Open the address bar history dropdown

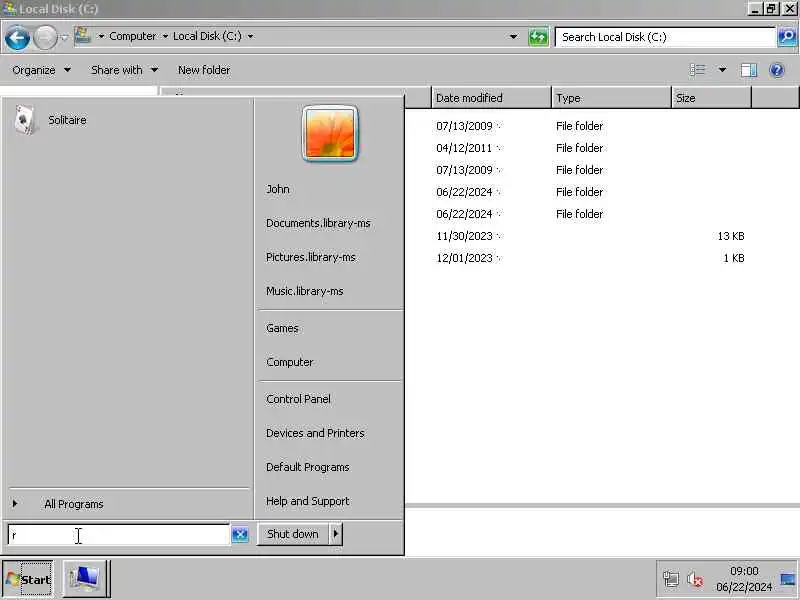(x=513, y=37)
